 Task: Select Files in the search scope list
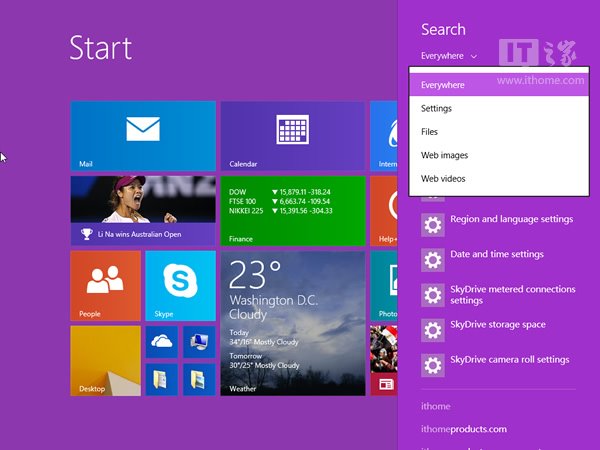tap(499, 132)
